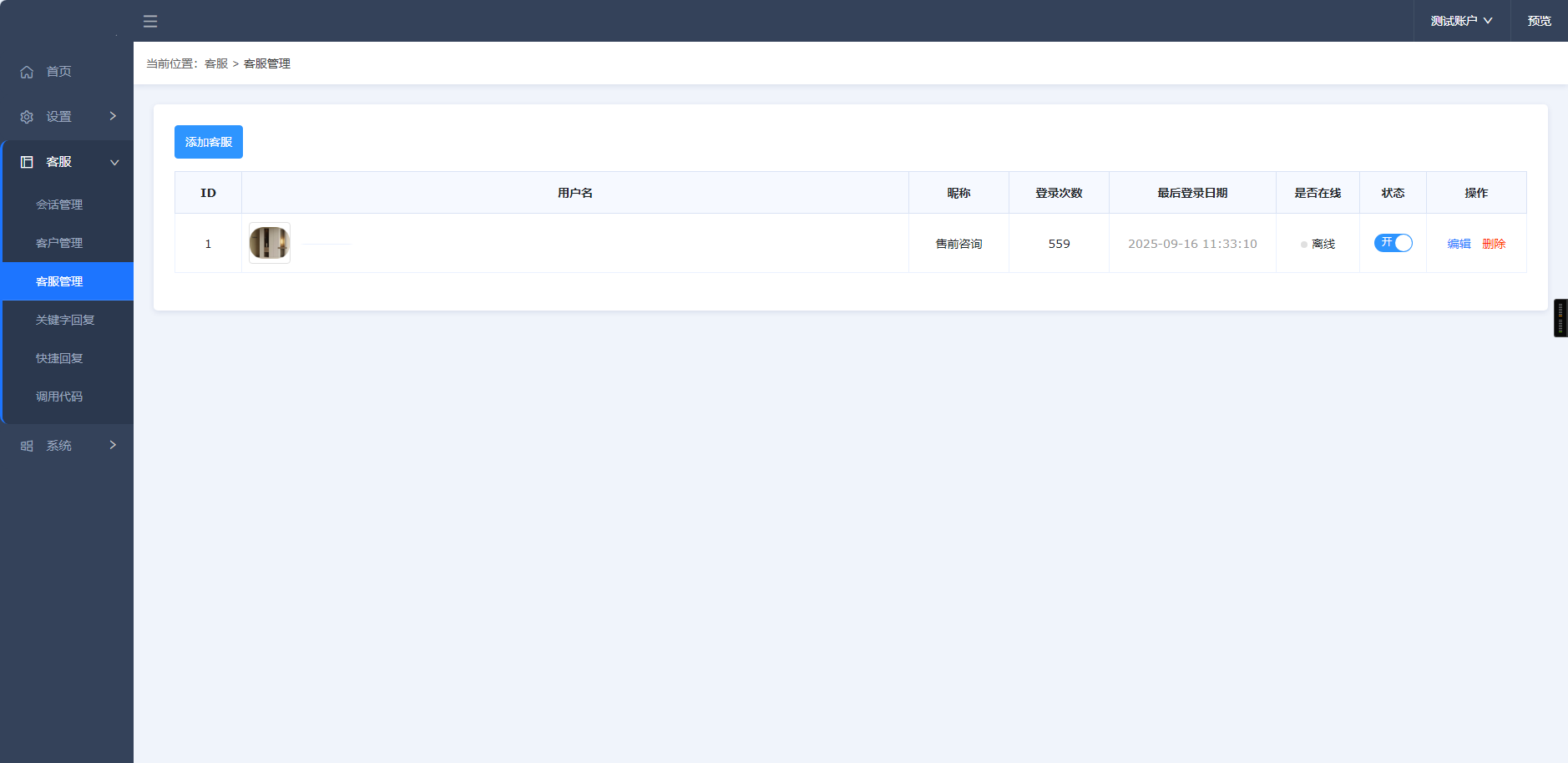This screenshot has height=763, width=1568.
Task: Click the hamburger menu collapse icon
Action: click(150, 22)
